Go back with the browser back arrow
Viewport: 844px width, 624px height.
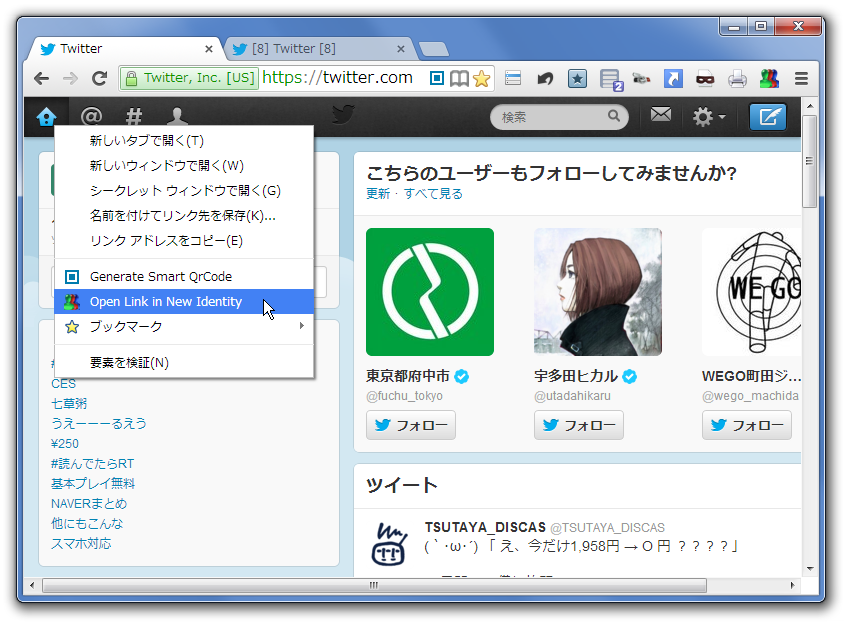(x=41, y=79)
